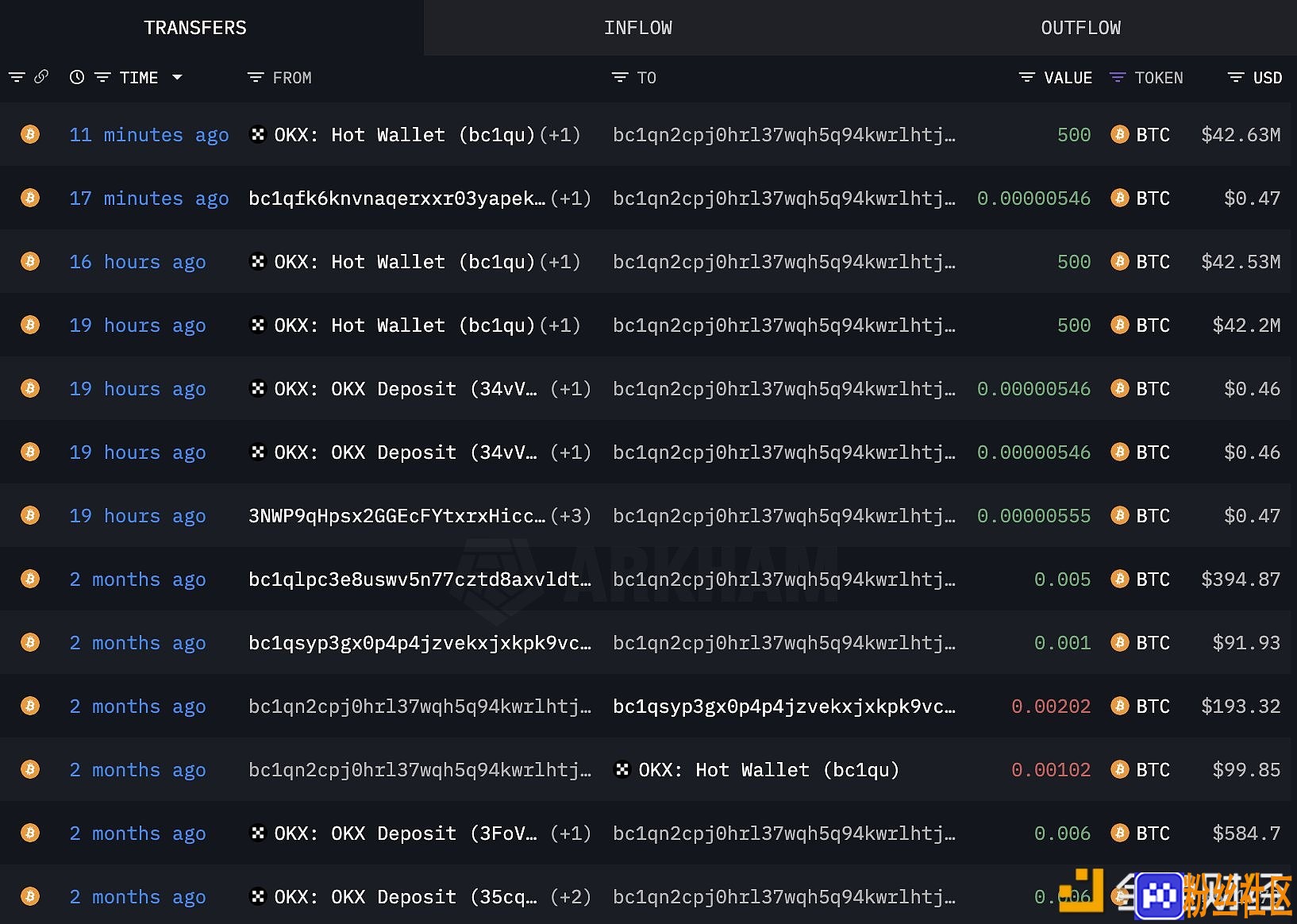Viewport: 1297px width, 924px height.
Task: Click the Bitcoin icon in the 16 hours ago row
Action: pyautogui.click(x=30, y=261)
